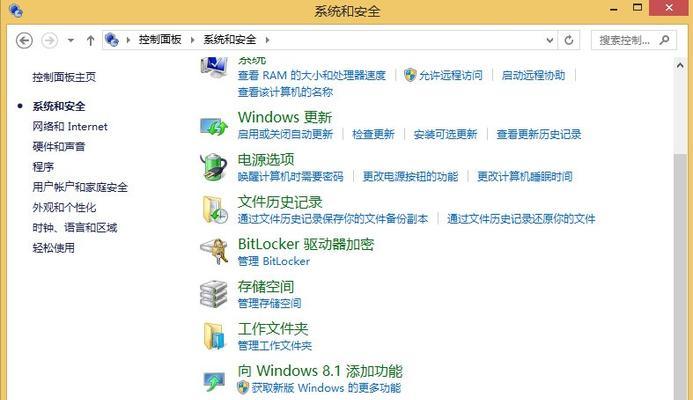This screenshot has height=400, width=693.
Task: Click the Work Folders icon
Action: coord(214,336)
